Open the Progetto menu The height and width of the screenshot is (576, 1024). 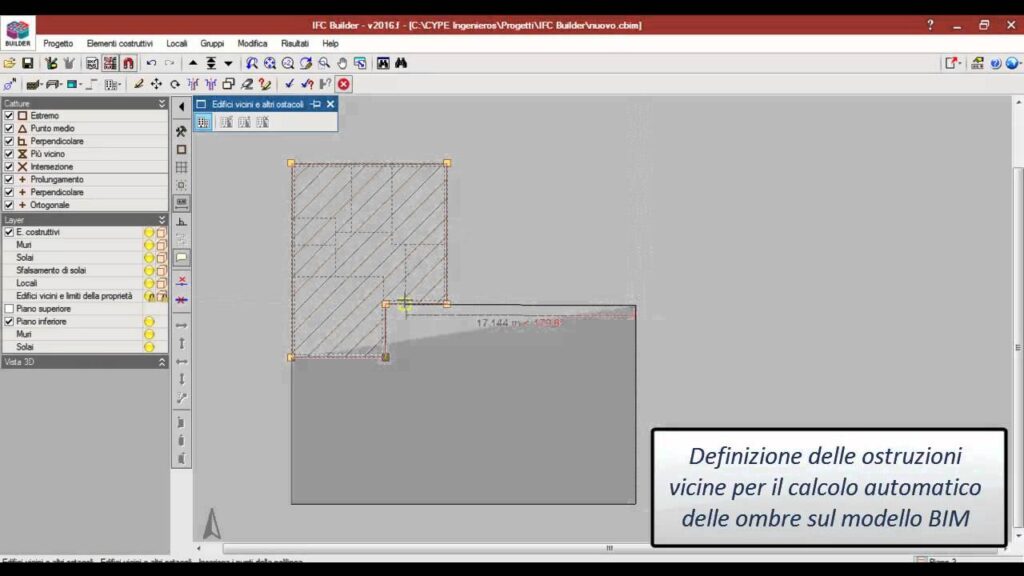pyautogui.click(x=58, y=44)
